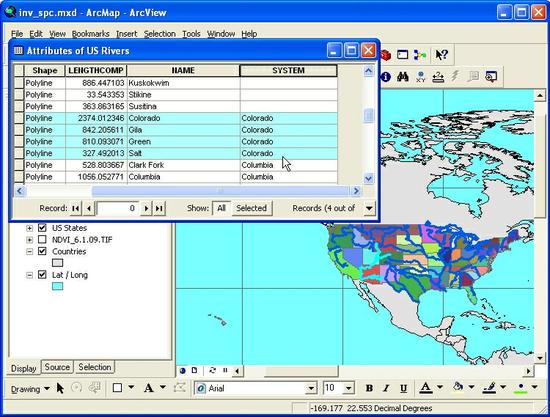Open the File menu
Viewport: 550px width, 417px height.
[x=17, y=34]
